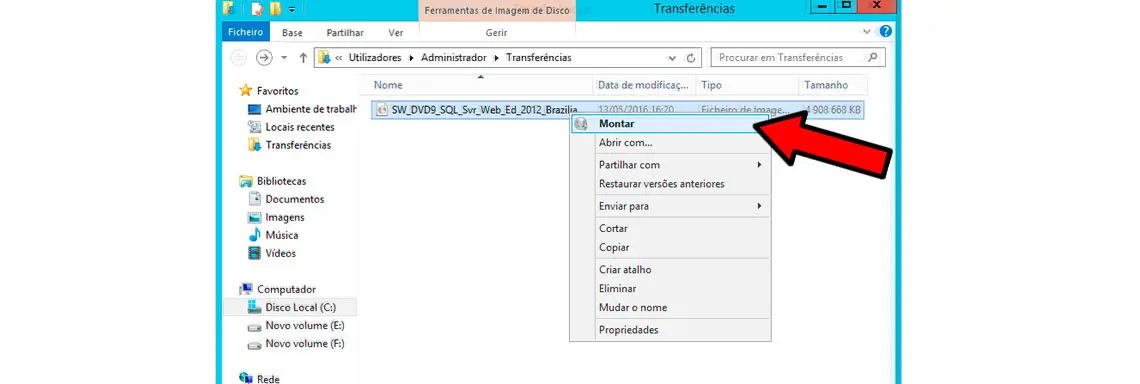Open Novo volume (E:)

(305, 326)
